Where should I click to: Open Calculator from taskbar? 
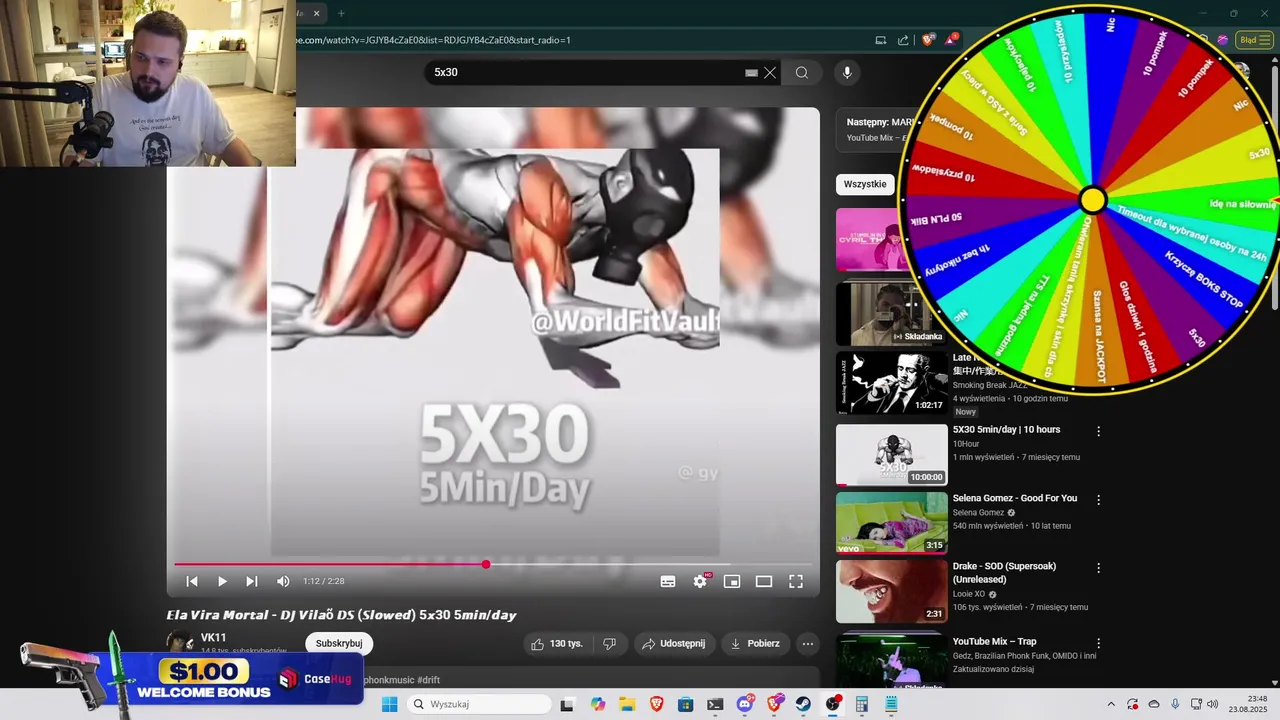(862, 704)
